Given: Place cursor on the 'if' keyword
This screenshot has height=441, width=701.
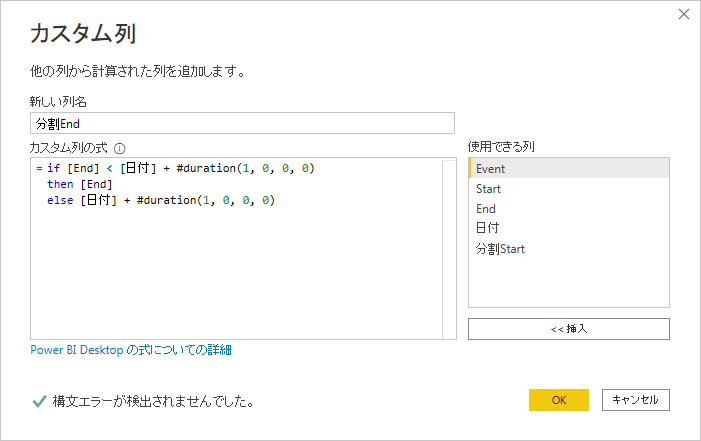Looking at the screenshot, I should 54,168.
